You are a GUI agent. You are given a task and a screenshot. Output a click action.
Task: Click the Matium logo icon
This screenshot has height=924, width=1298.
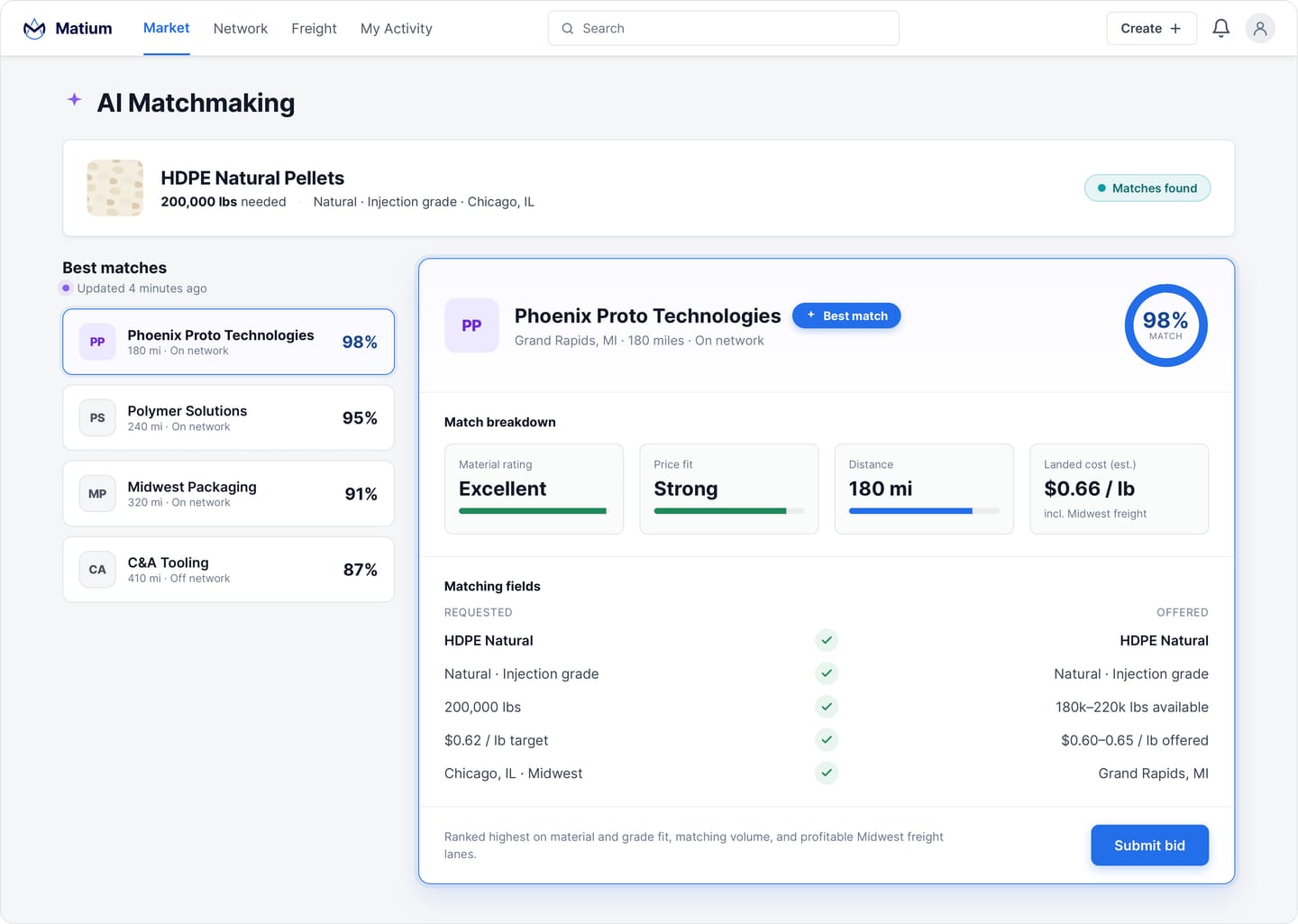click(x=34, y=29)
